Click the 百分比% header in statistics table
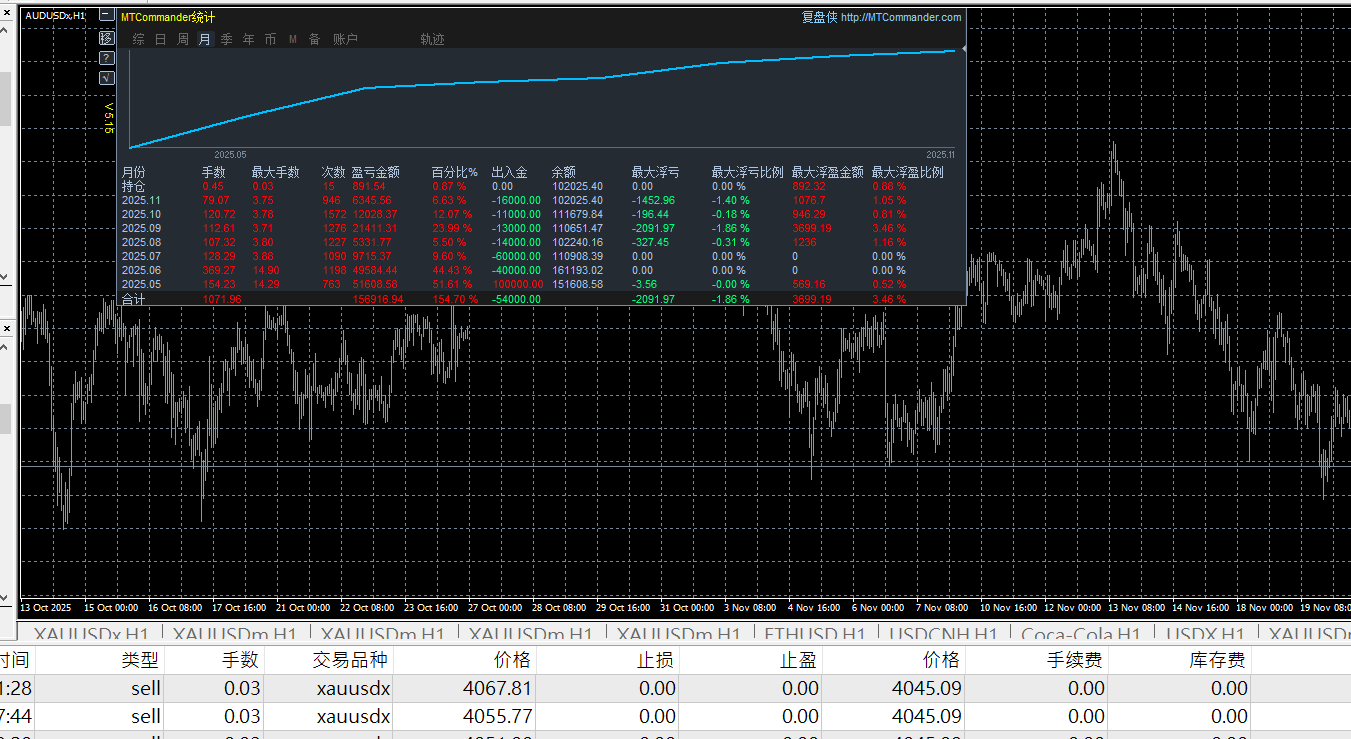This screenshot has width=1351, height=739. (454, 172)
